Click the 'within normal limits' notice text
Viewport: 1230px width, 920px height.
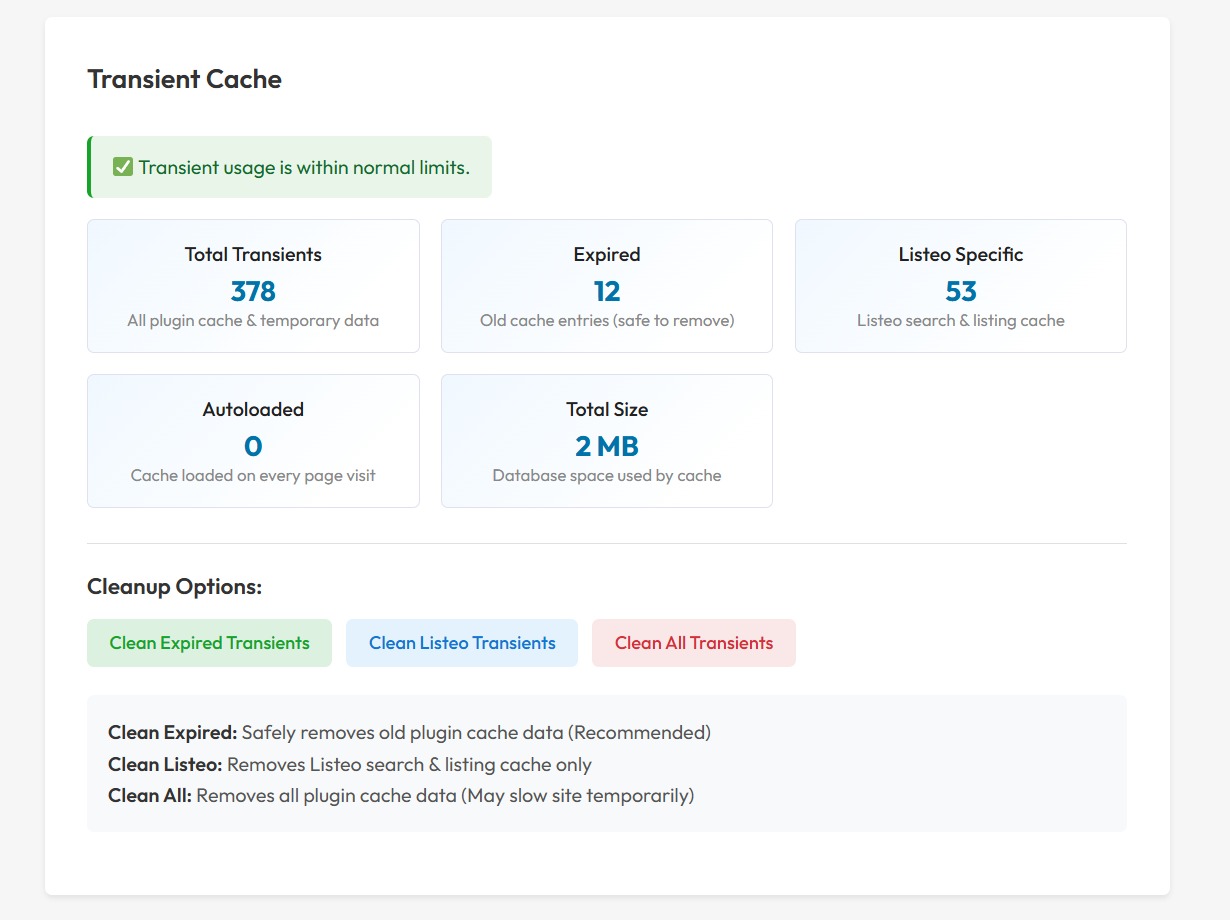pos(304,167)
